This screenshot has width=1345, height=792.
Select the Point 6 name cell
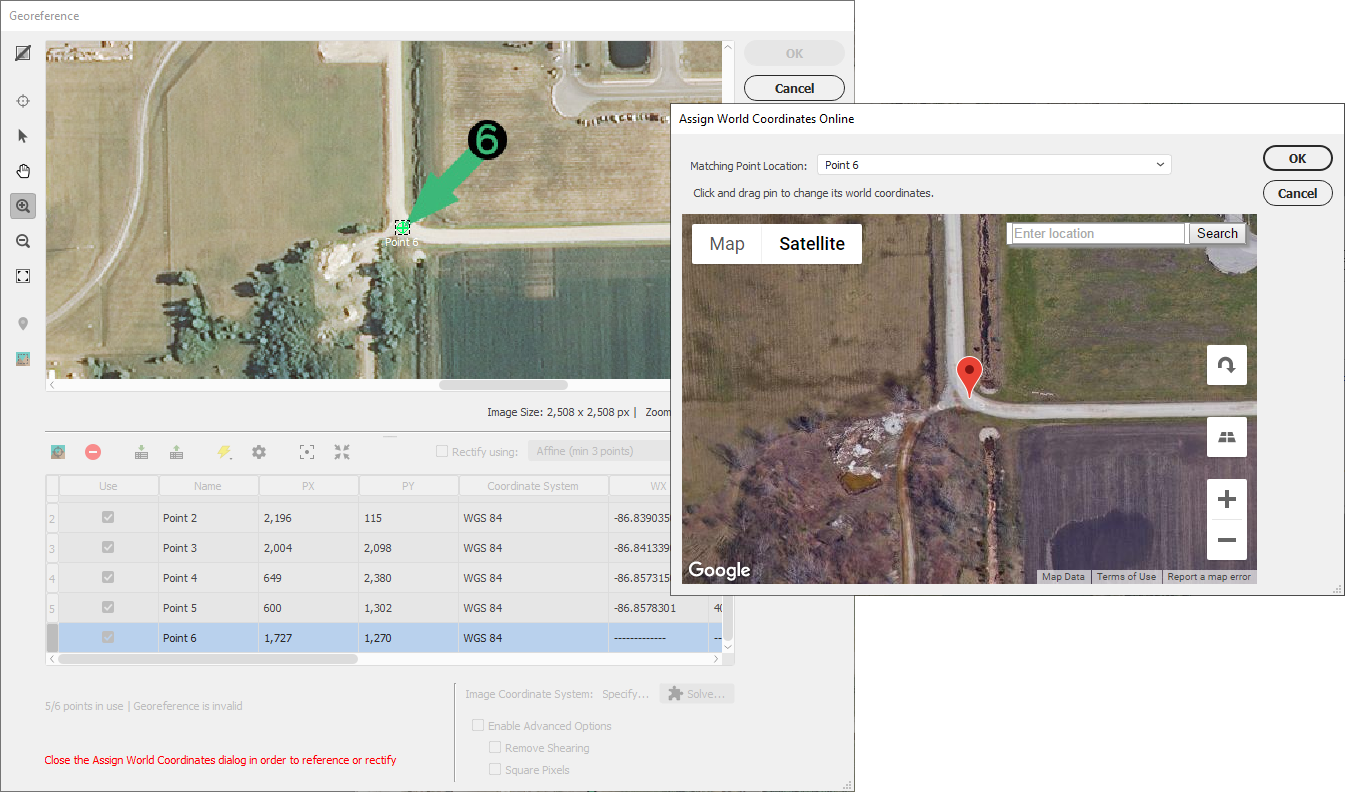coord(208,638)
